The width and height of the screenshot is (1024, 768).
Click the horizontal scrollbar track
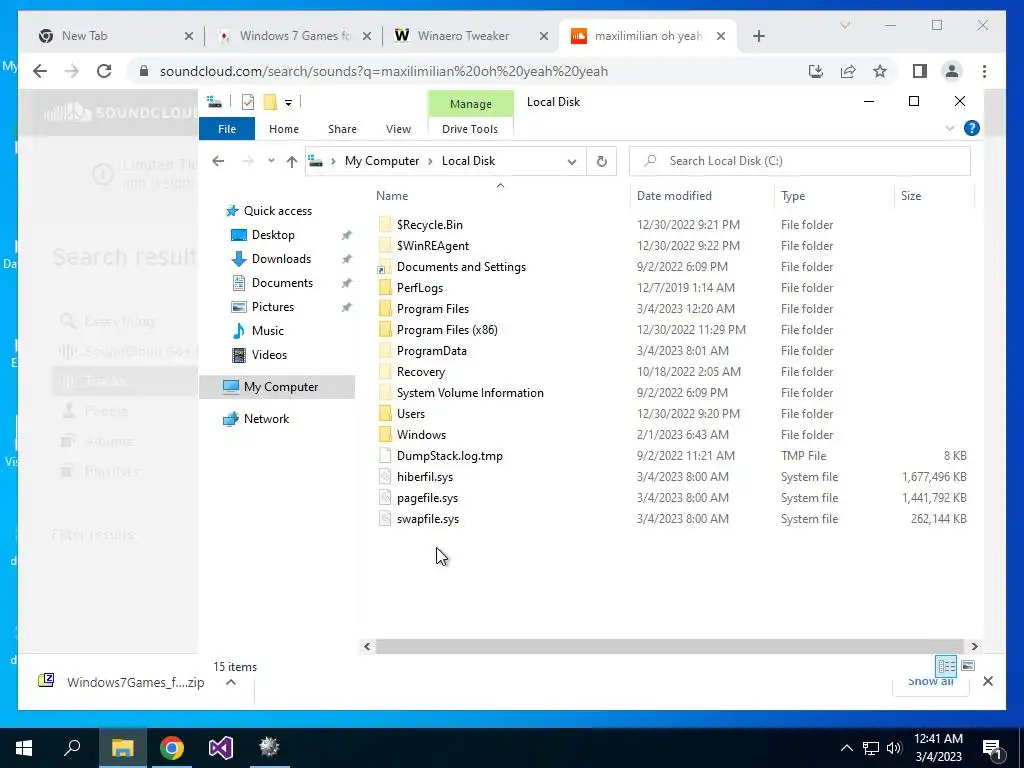670,647
